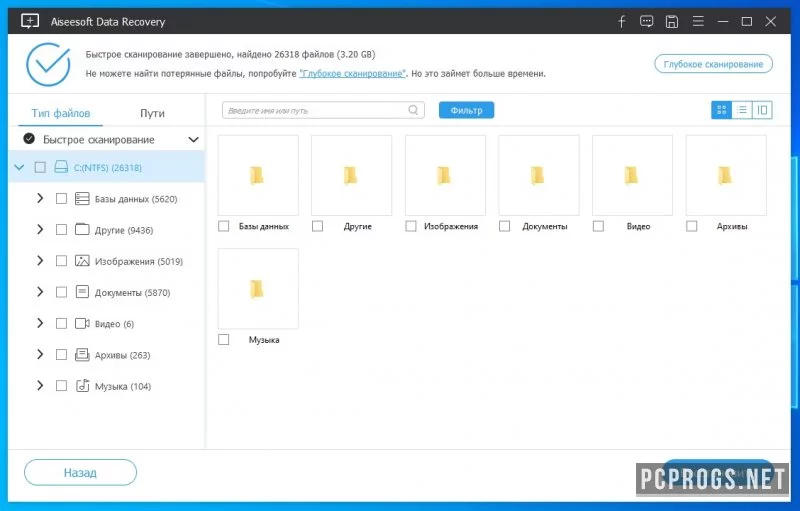Switch to content preview view
Screen dimensions: 800x511
point(762,110)
